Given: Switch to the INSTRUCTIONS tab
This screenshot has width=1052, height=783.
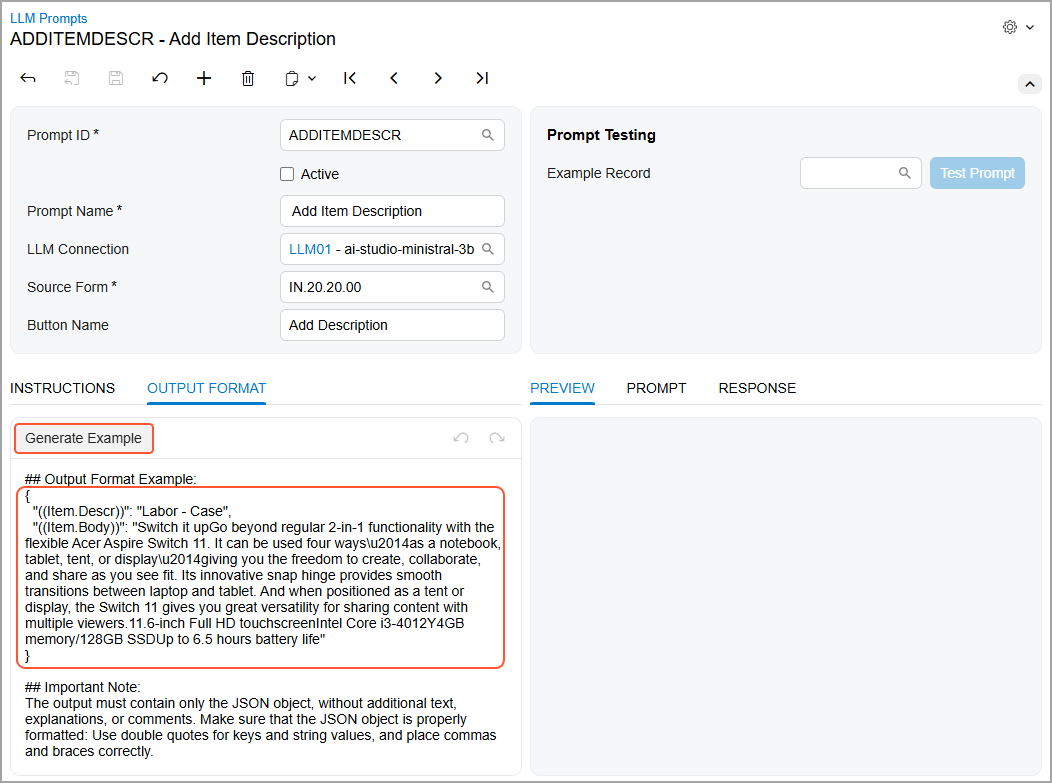Looking at the screenshot, I should click(62, 388).
